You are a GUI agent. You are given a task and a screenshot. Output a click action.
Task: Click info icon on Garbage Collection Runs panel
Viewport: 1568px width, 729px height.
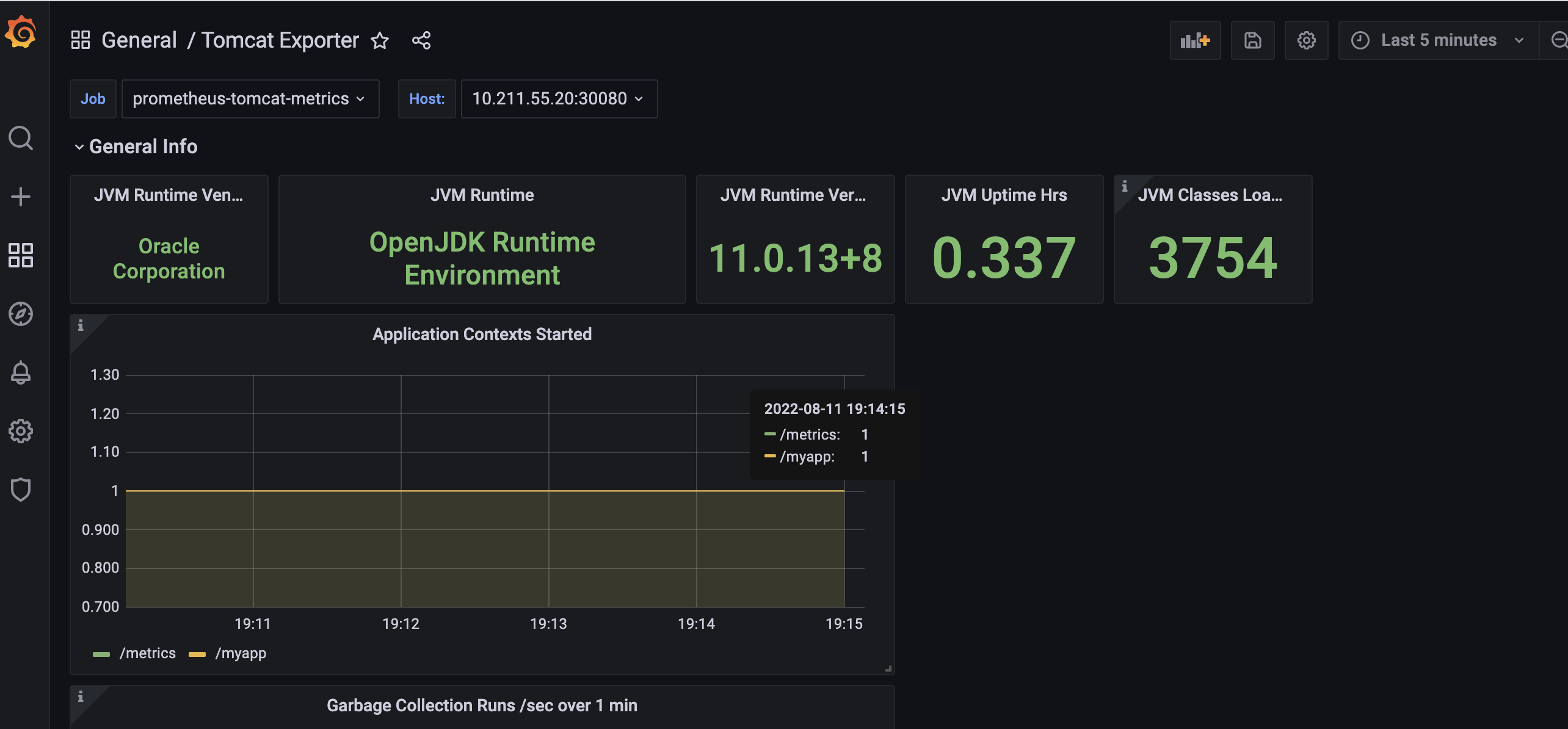pos(81,697)
